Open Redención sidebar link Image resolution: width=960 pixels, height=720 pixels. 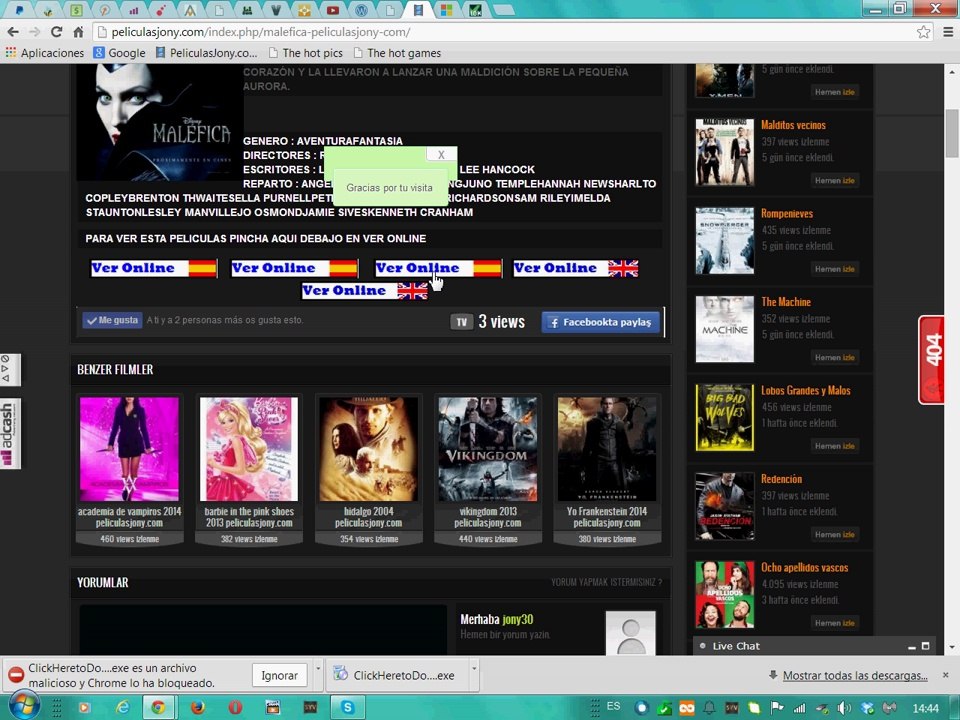point(781,479)
